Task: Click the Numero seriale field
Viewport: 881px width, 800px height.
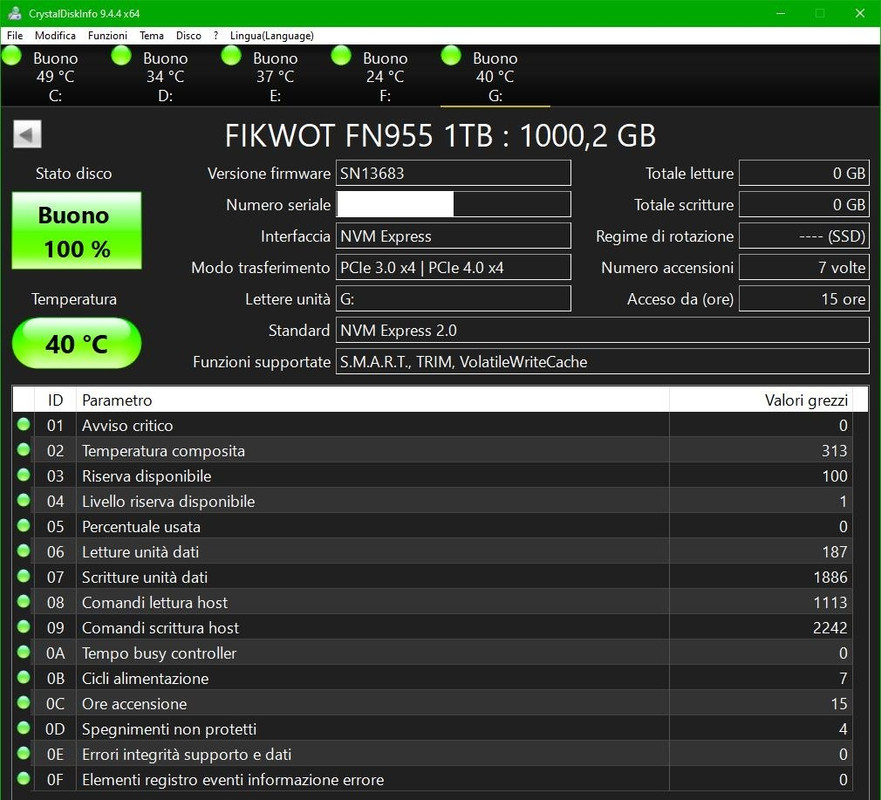Action: pyautogui.click(x=453, y=204)
